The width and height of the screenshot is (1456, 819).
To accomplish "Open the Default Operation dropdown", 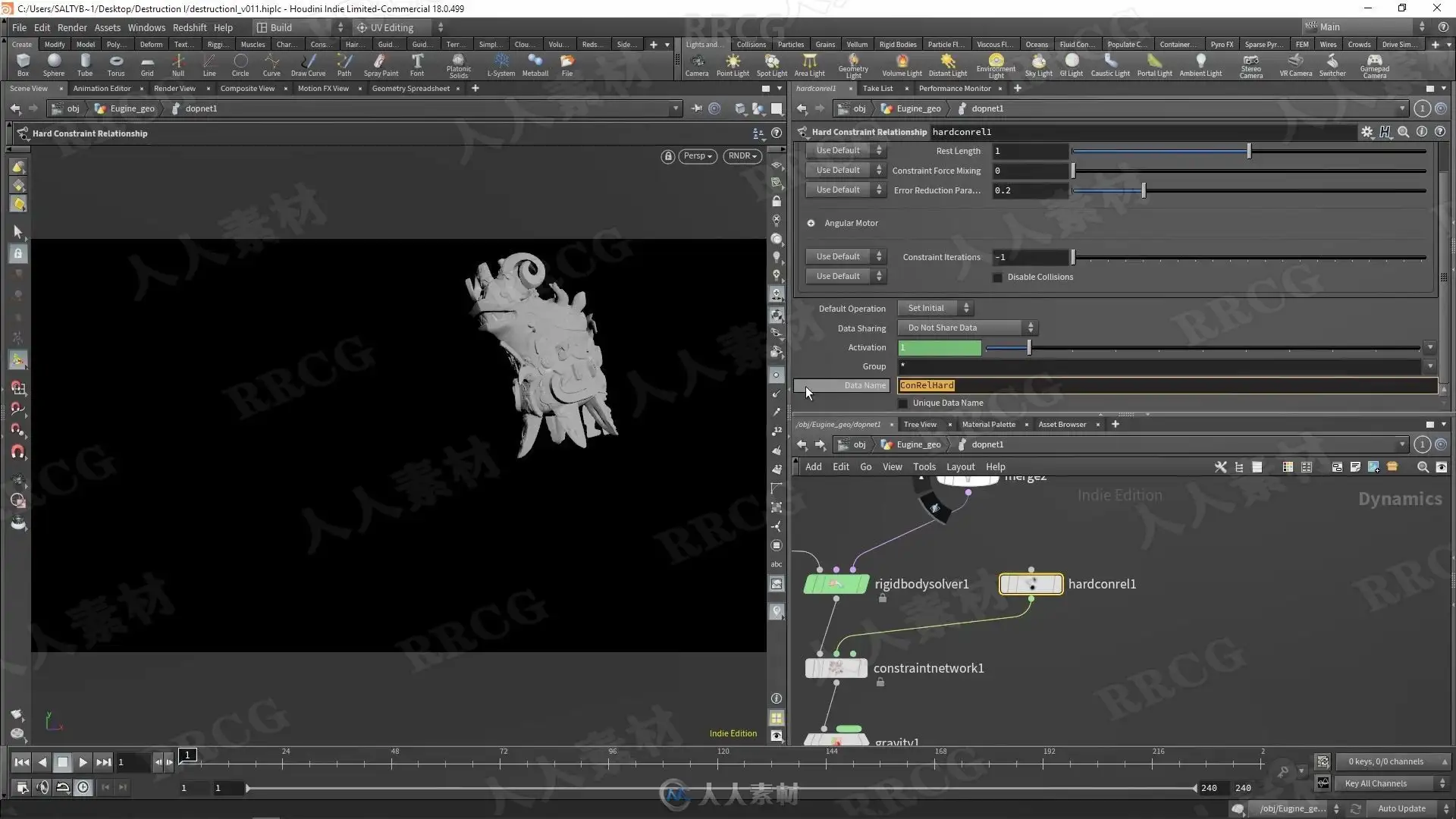I will (x=934, y=309).
